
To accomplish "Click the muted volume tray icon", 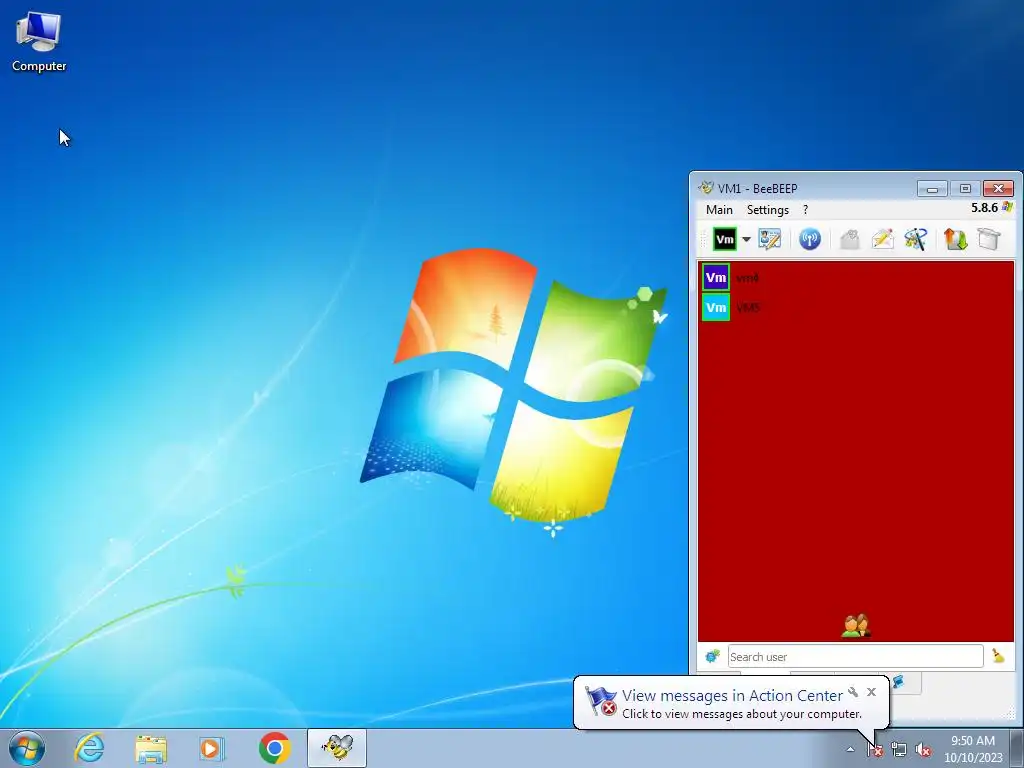I will [923, 750].
